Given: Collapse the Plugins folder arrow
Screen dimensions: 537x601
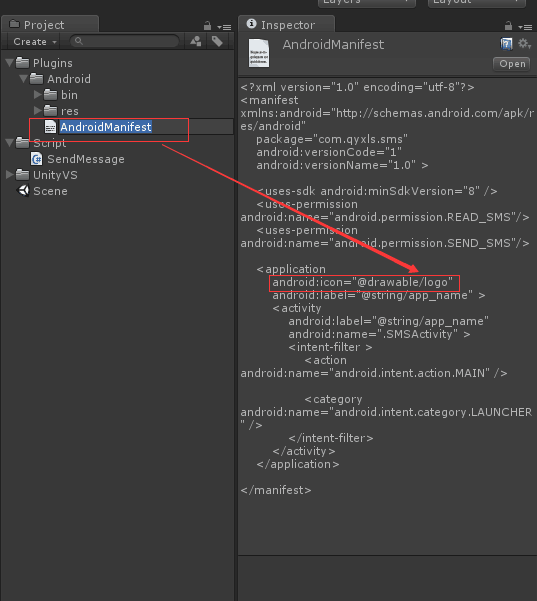Looking at the screenshot, I should [10, 63].
